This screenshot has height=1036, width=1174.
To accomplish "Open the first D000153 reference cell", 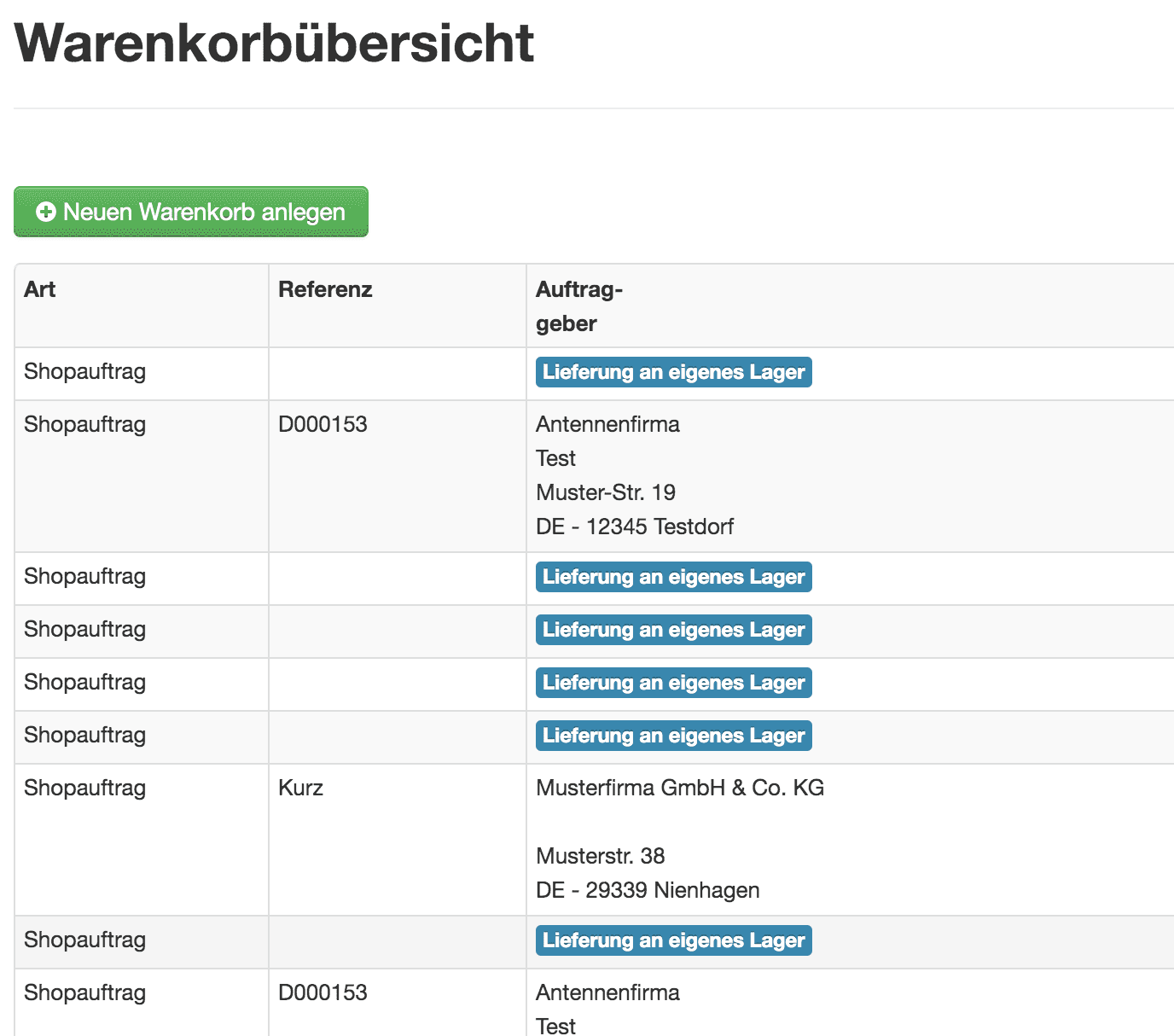I will click(323, 424).
